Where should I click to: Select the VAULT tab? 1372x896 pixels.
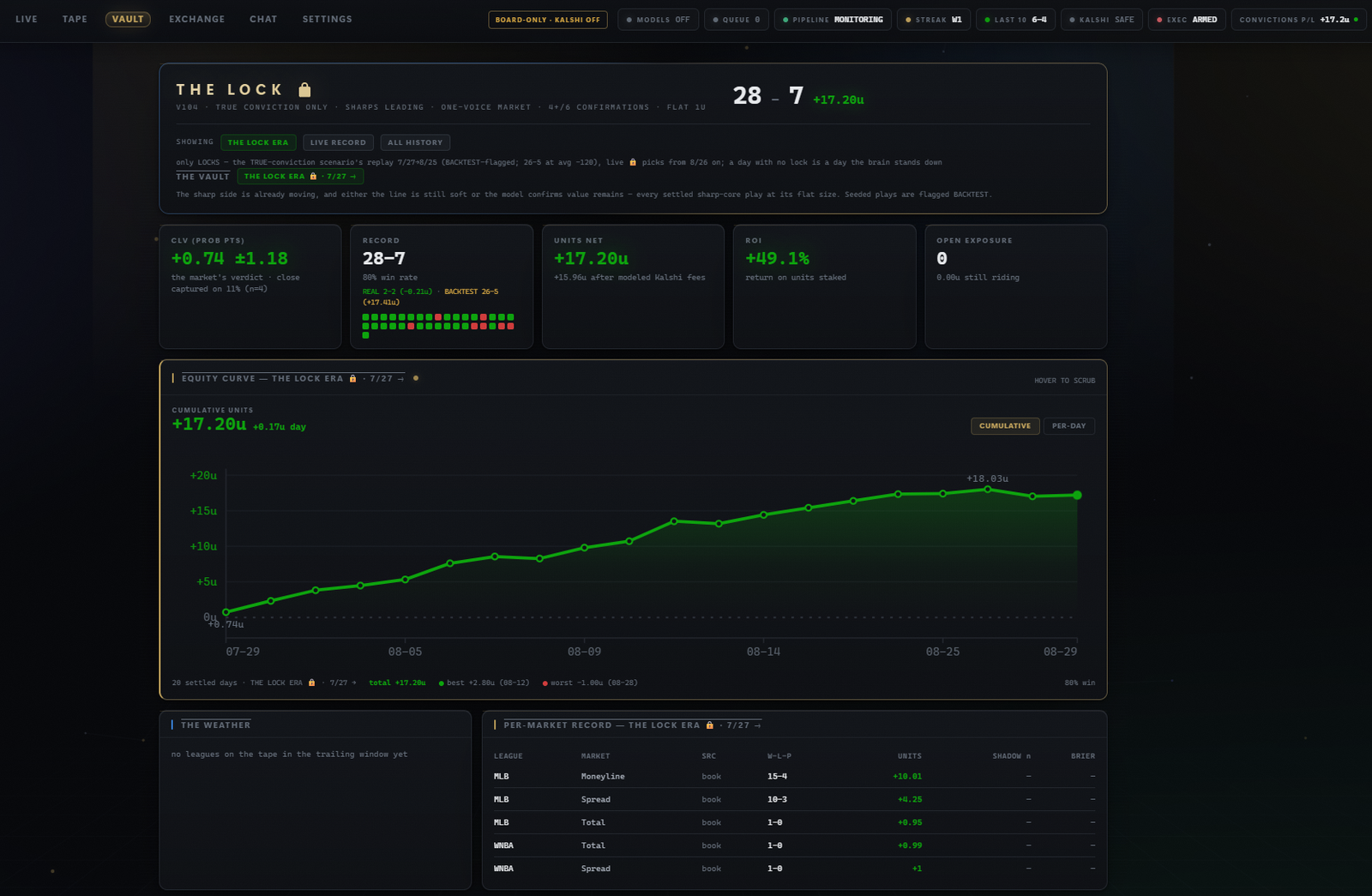pyautogui.click(x=128, y=19)
